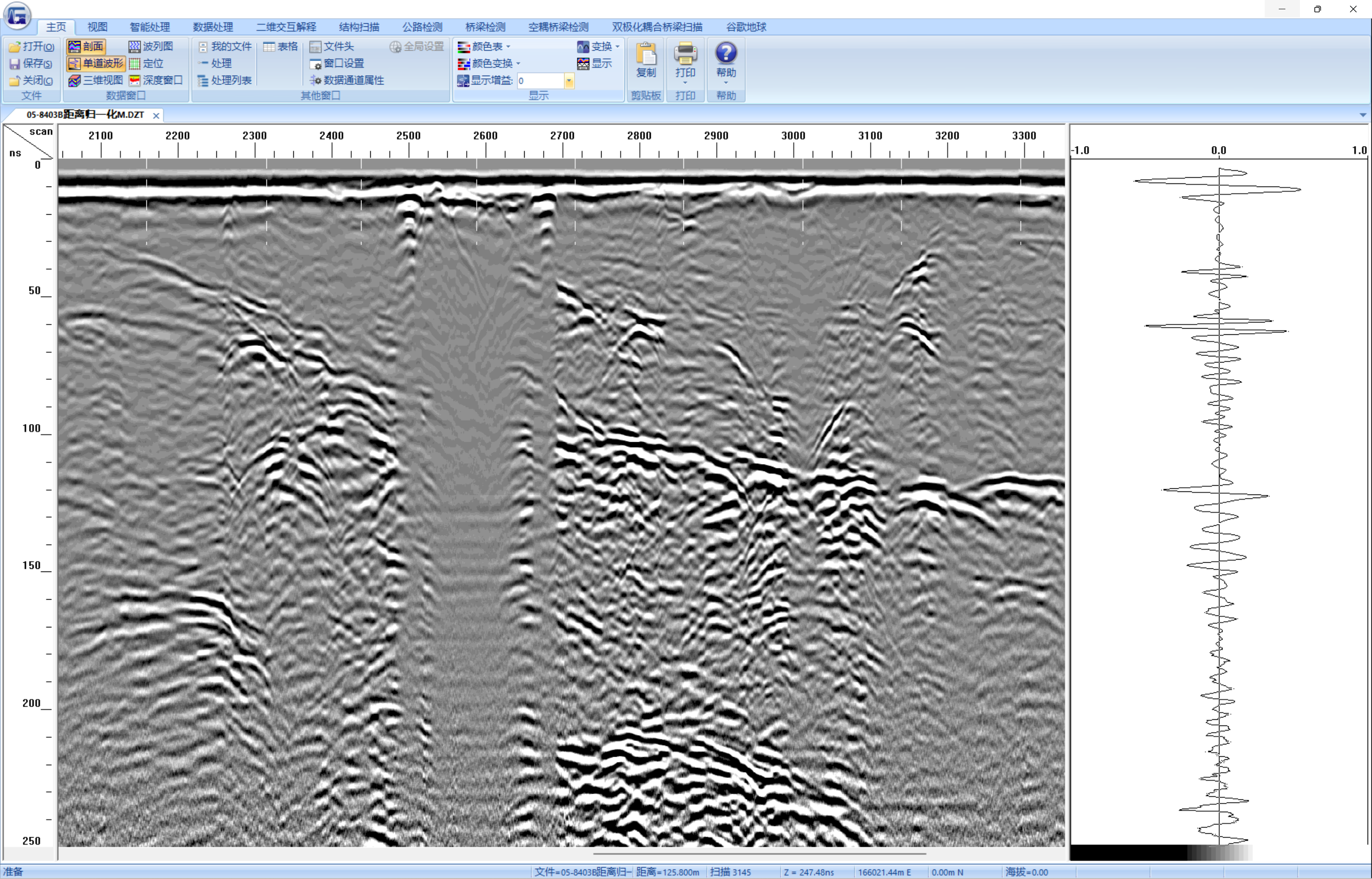Copy to clipboard with 复制
The height and width of the screenshot is (879, 1372).
pyautogui.click(x=646, y=61)
